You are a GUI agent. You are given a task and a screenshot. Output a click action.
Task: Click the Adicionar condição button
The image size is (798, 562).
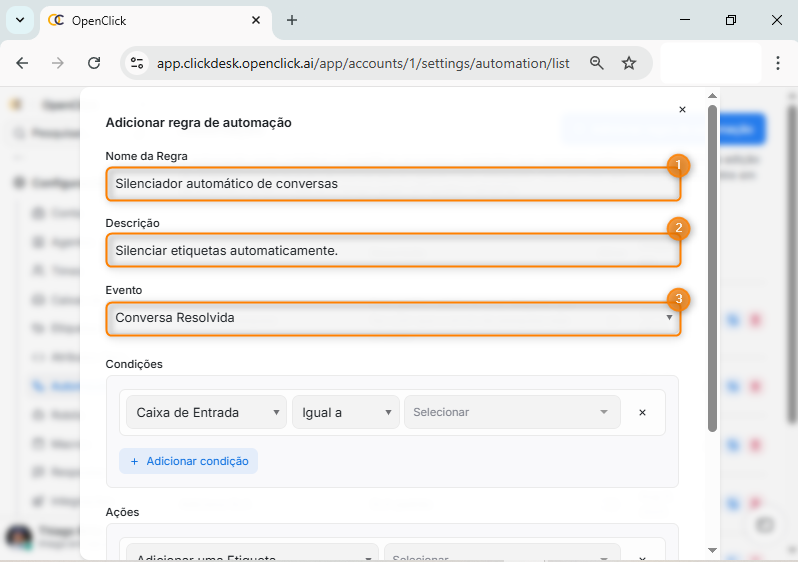pyautogui.click(x=188, y=461)
